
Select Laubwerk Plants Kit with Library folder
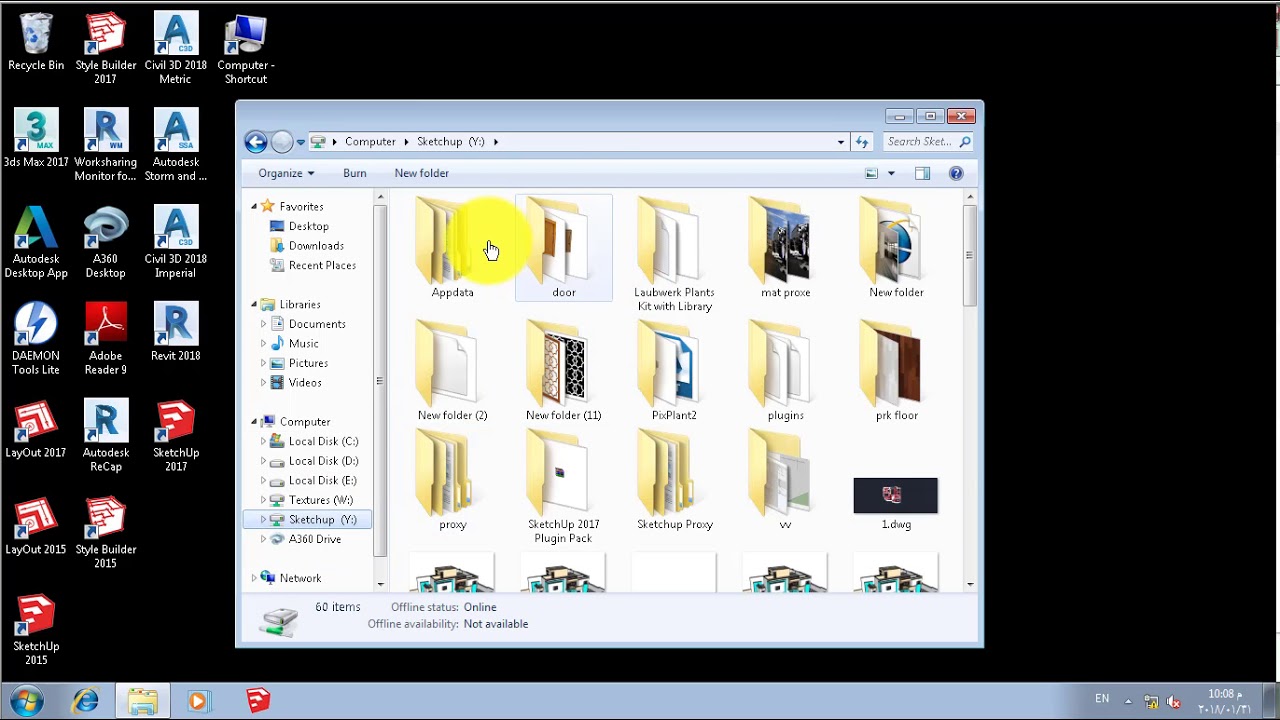(674, 255)
